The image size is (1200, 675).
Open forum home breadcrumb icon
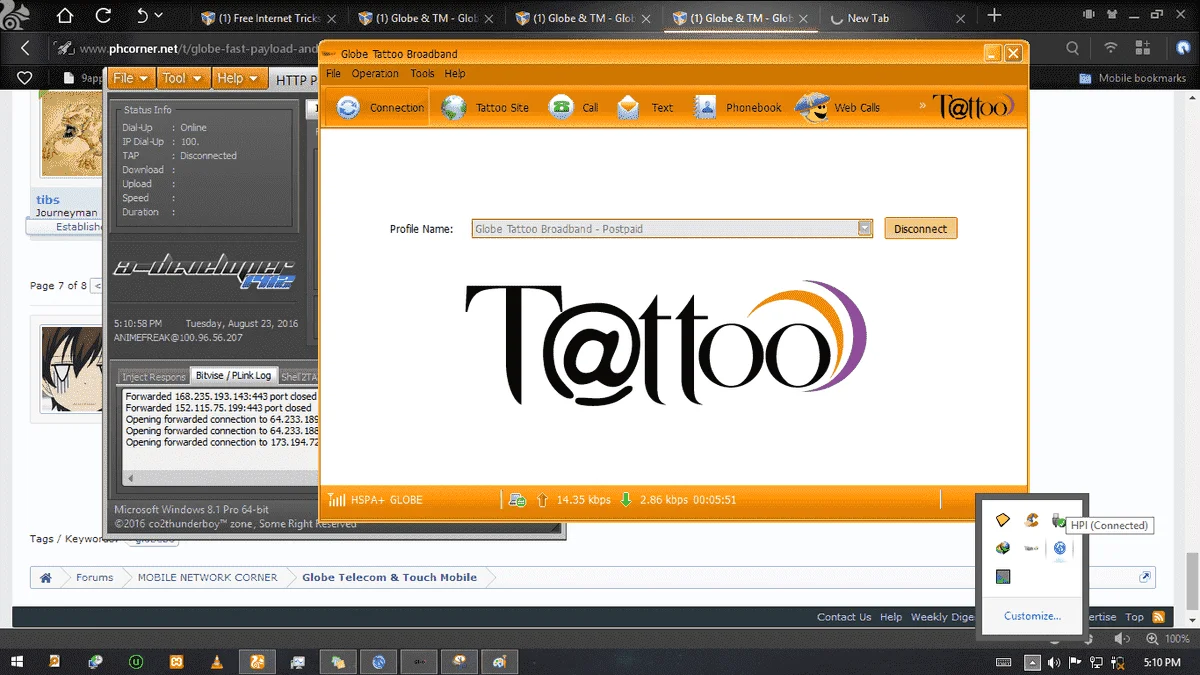46,577
